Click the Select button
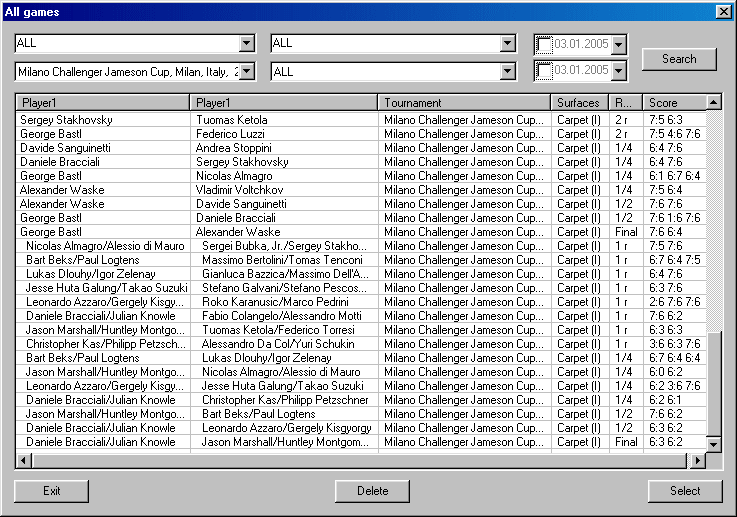Screen dimensions: 737x517 pos(685,491)
